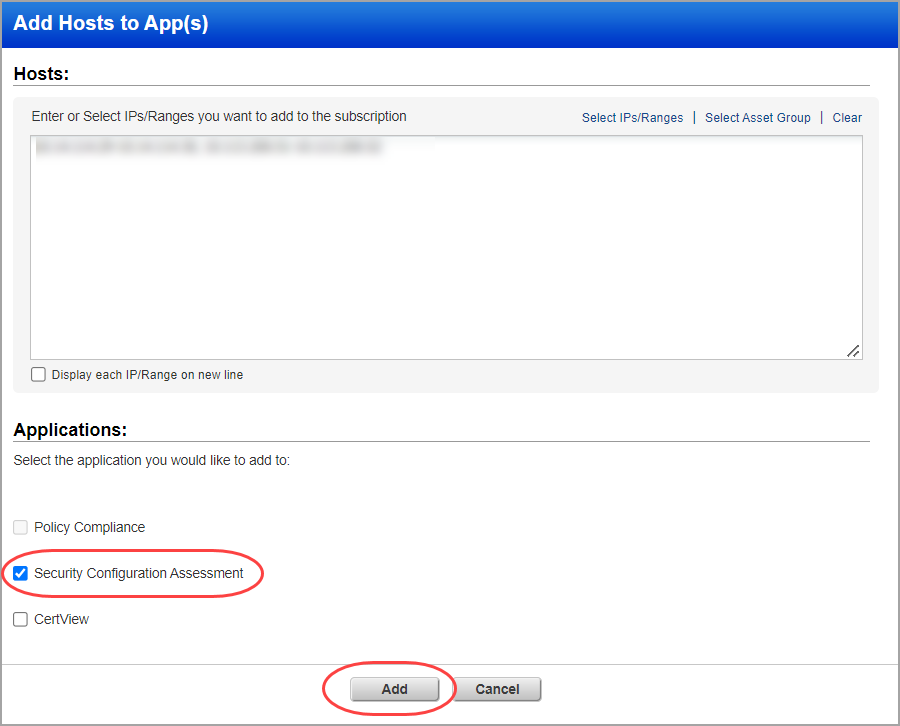Click the Add Hosts to App(s) title bar
The image size is (900, 726).
pyautogui.click(x=110, y=22)
